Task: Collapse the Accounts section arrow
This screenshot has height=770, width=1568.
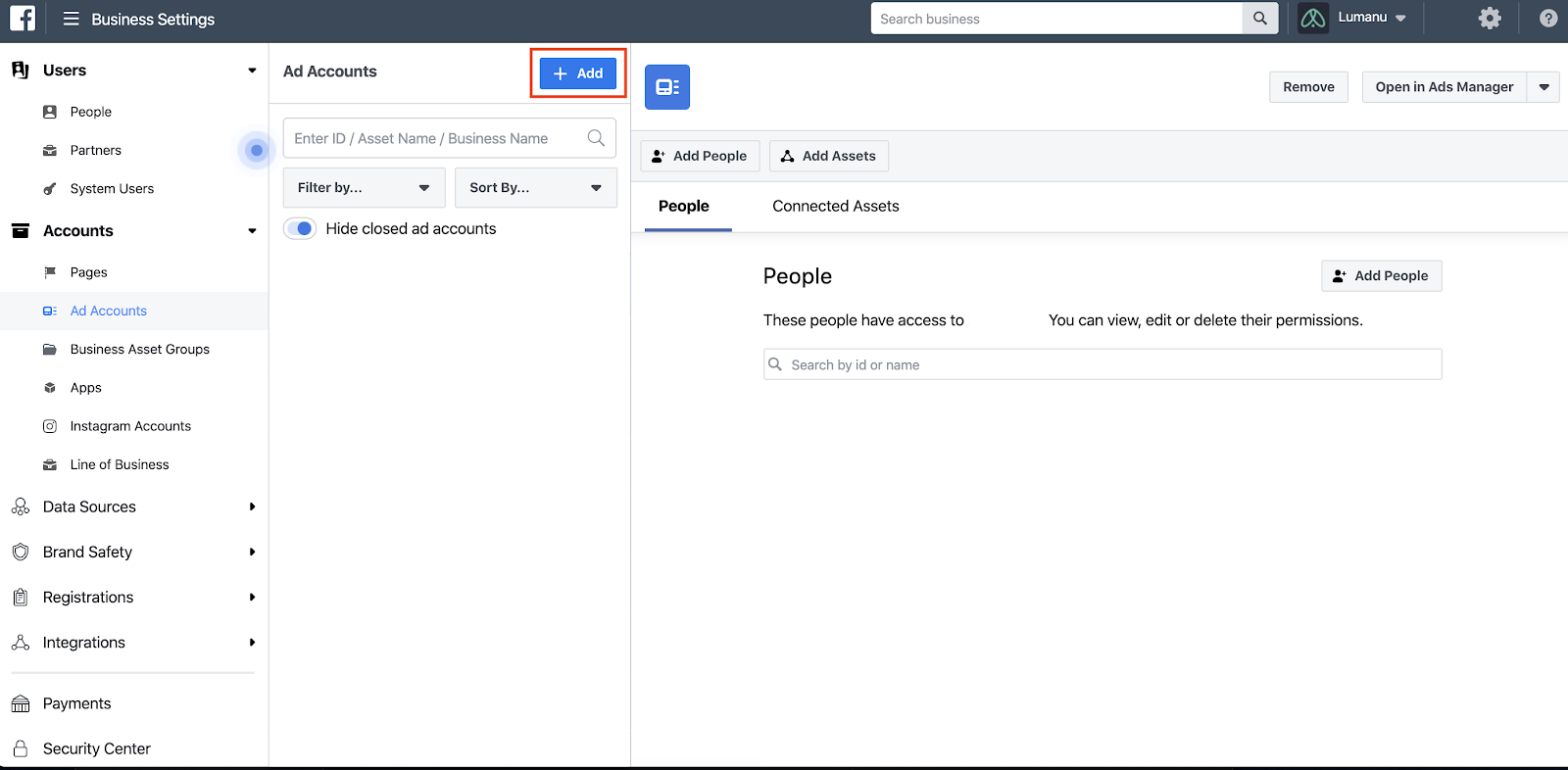Action: [252, 231]
